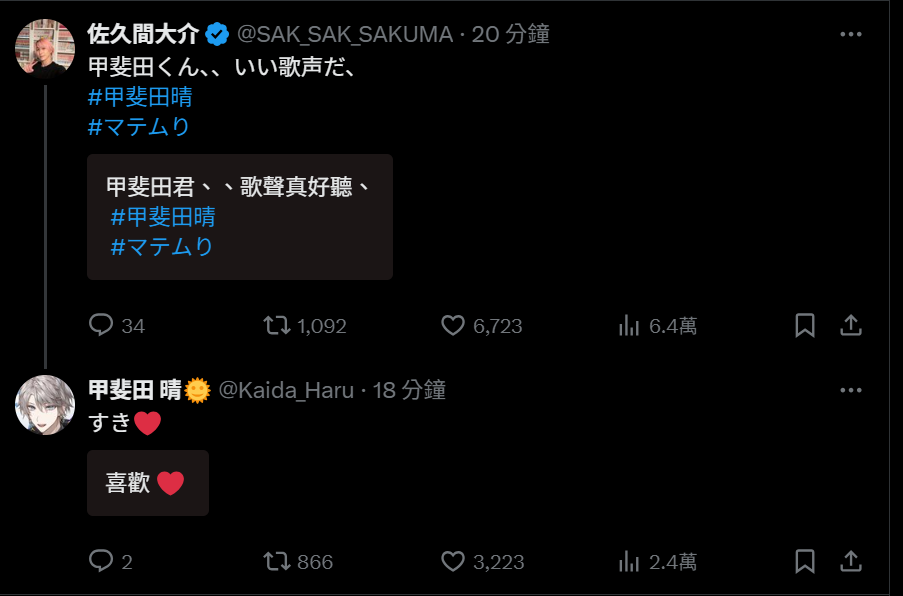903x596 pixels.
Task: Open more options for 佐久間大介's tweet
Action: 850,34
